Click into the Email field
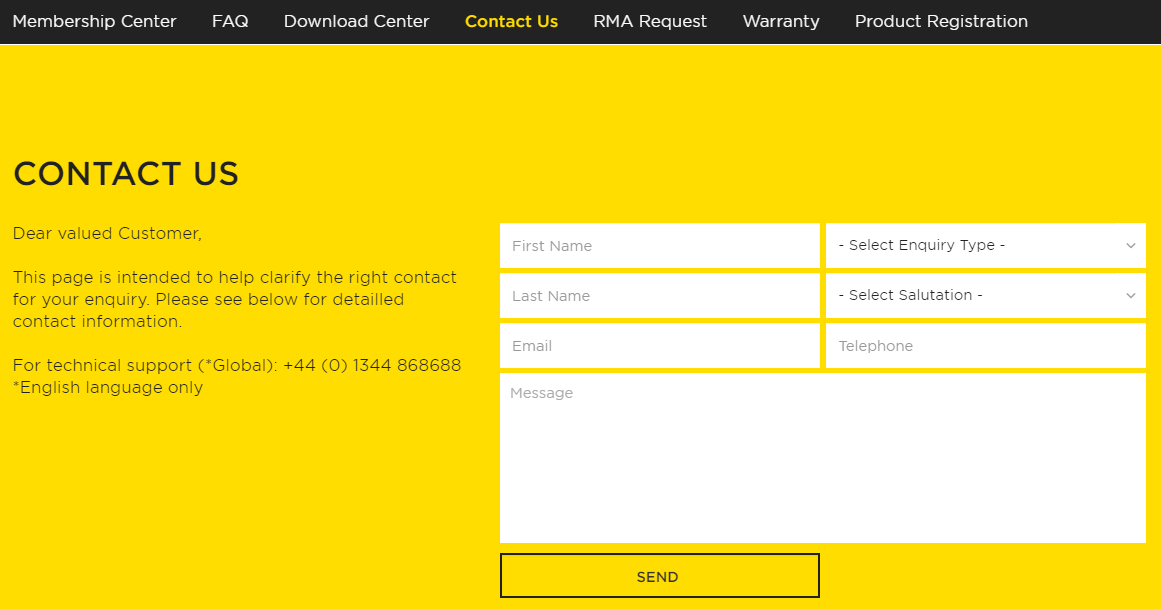The height and width of the screenshot is (609, 1161). (660, 345)
